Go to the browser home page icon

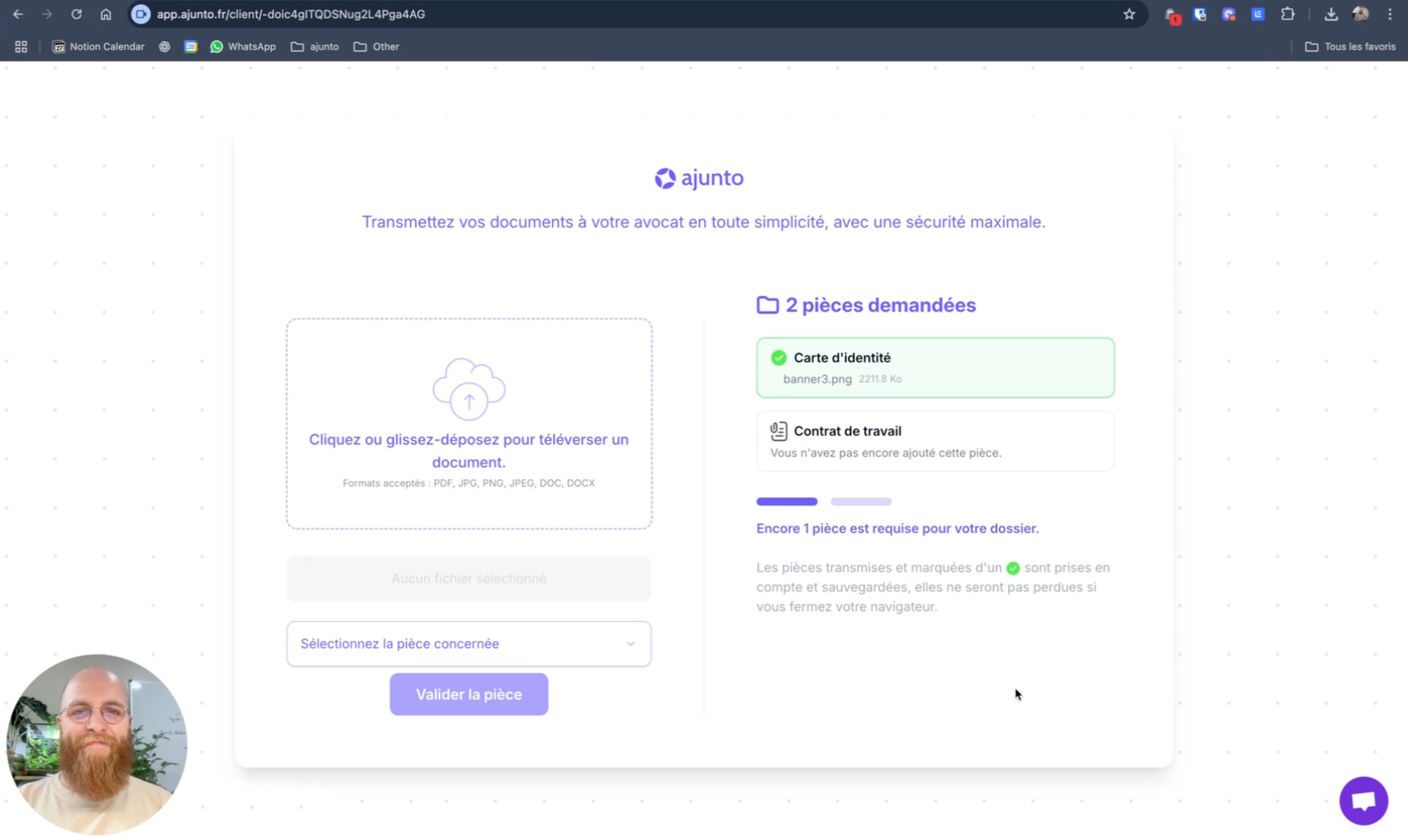106,14
